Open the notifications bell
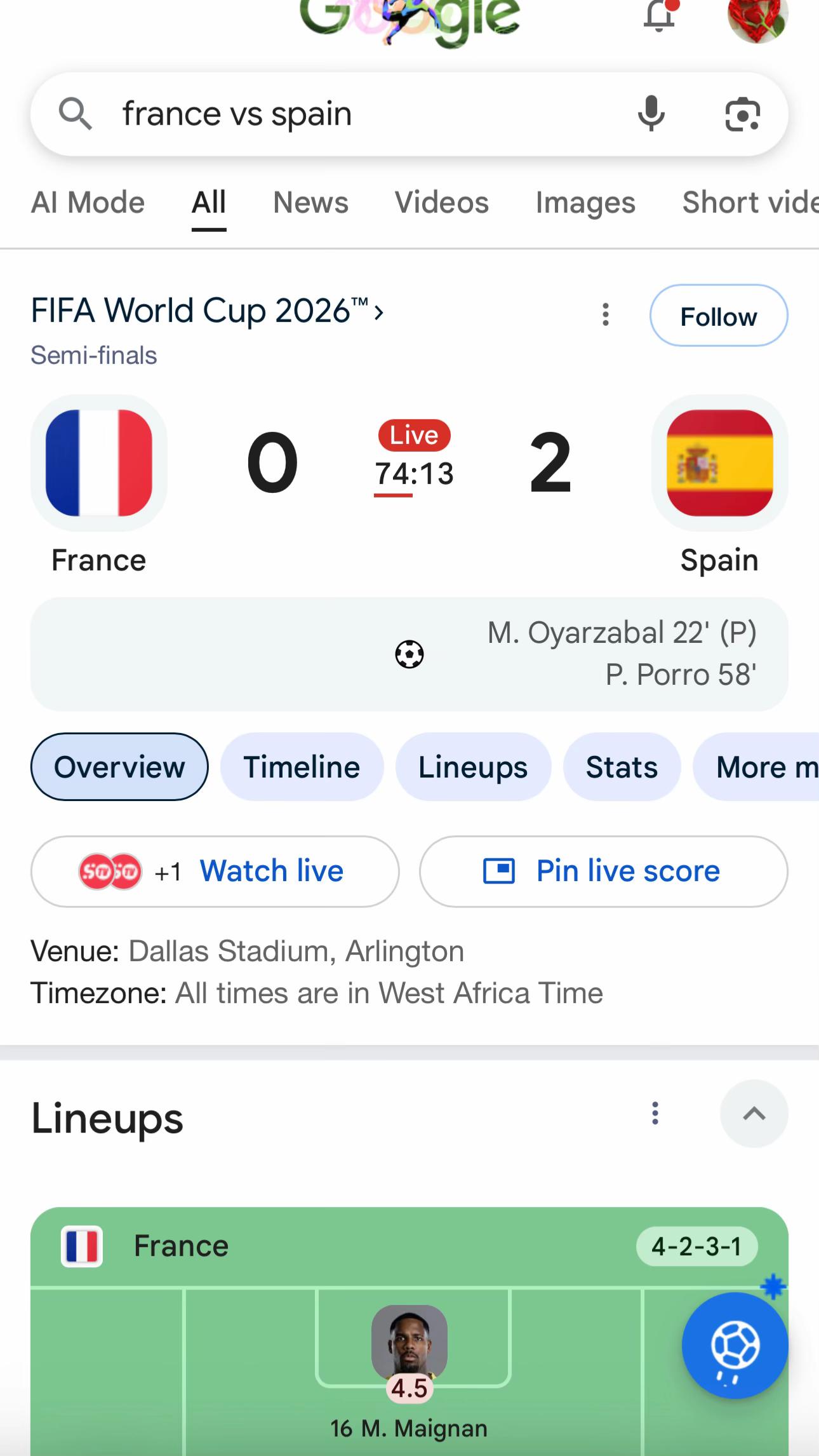The image size is (819, 1456). point(660,15)
